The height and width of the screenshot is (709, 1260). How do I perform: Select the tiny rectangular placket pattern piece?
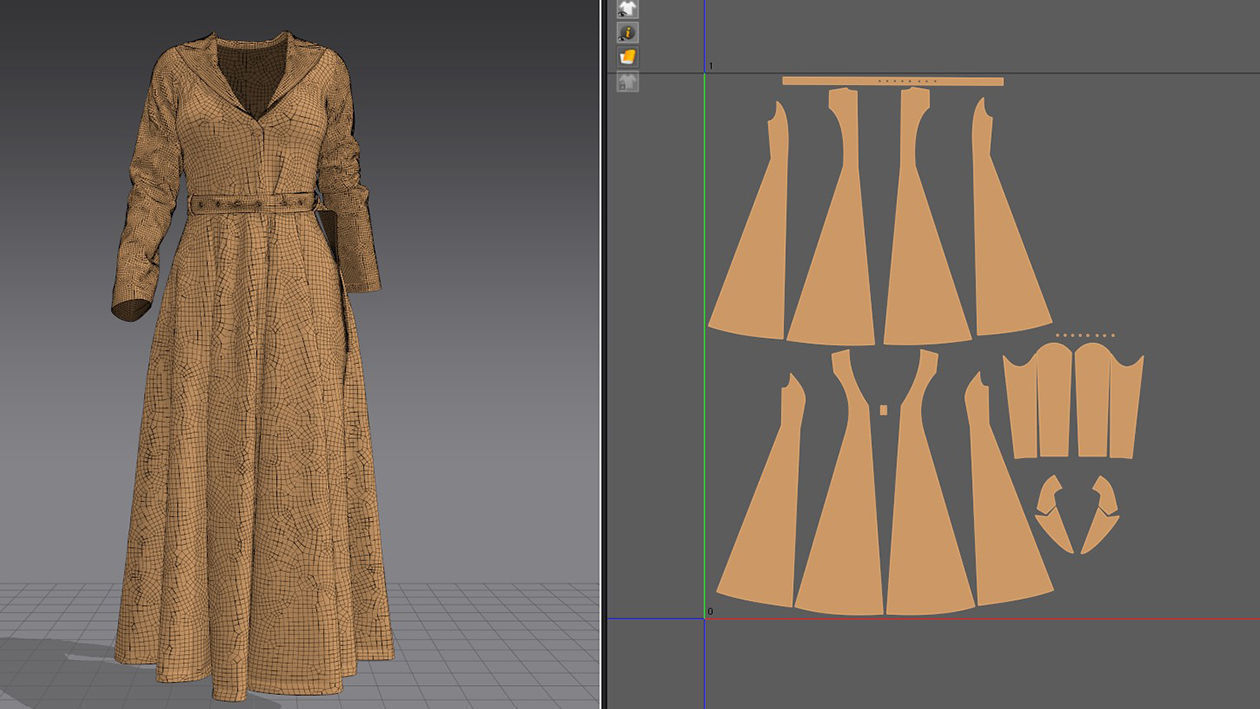point(884,409)
